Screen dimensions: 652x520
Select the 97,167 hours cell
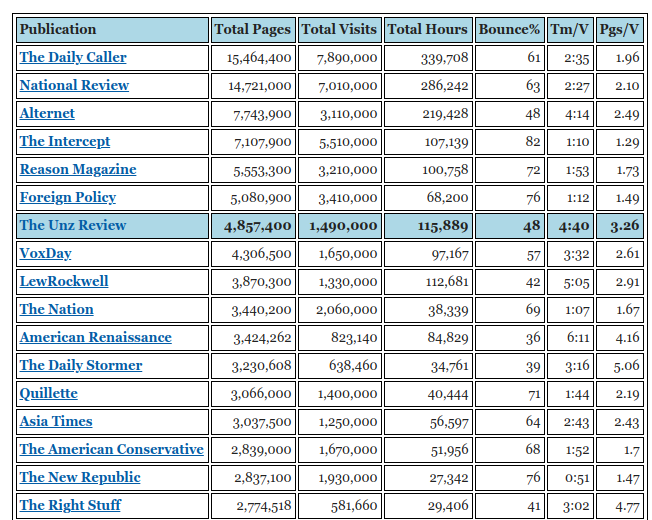(428, 254)
